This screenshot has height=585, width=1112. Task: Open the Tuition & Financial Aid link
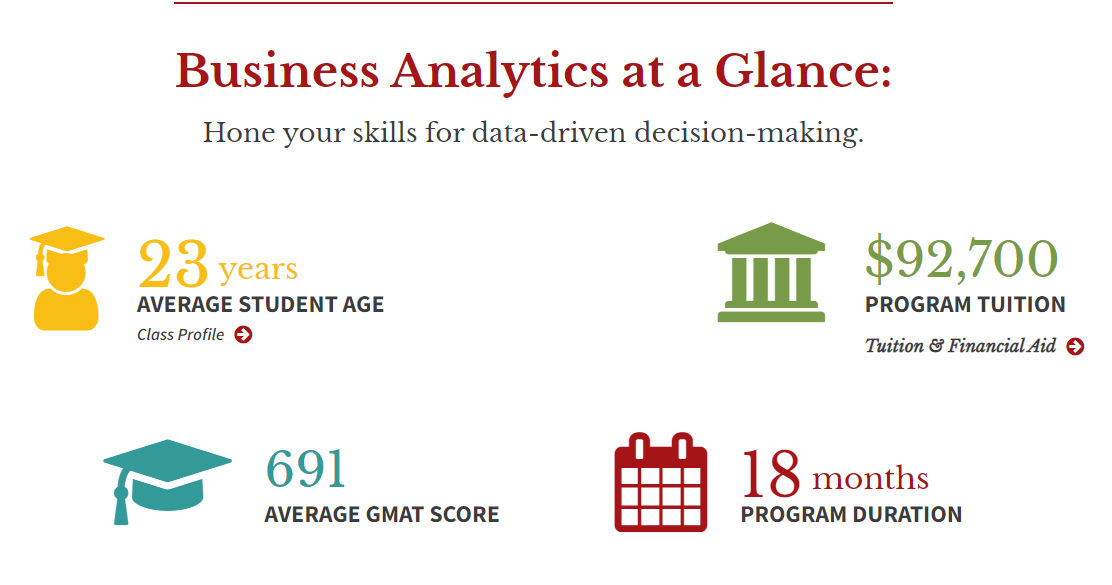960,347
